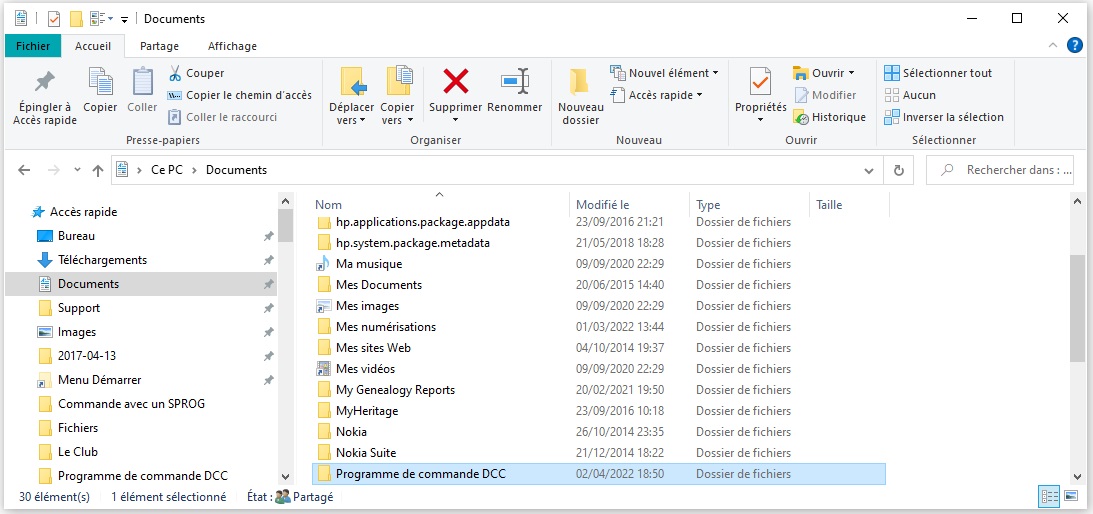This screenshot has width=1093, height=514.
Task: Click Copier le chemin d'accès
Action: pyautogui.click(x=240, y=95)
